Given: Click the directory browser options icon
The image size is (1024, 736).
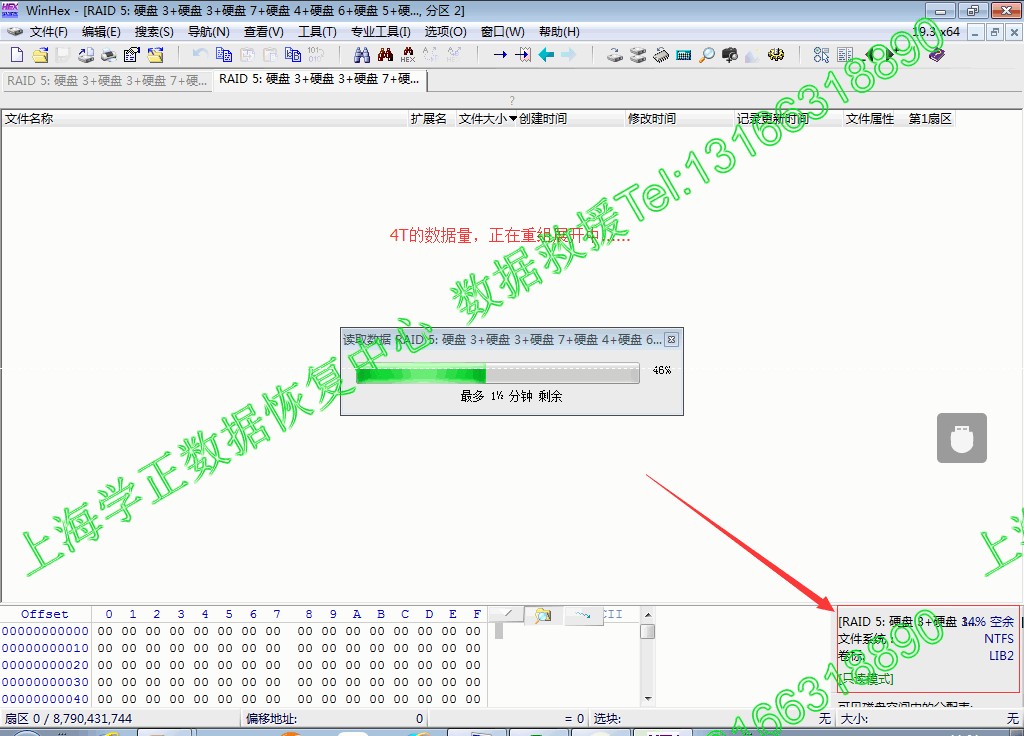Looking at the screenshot, I should 845,55.
